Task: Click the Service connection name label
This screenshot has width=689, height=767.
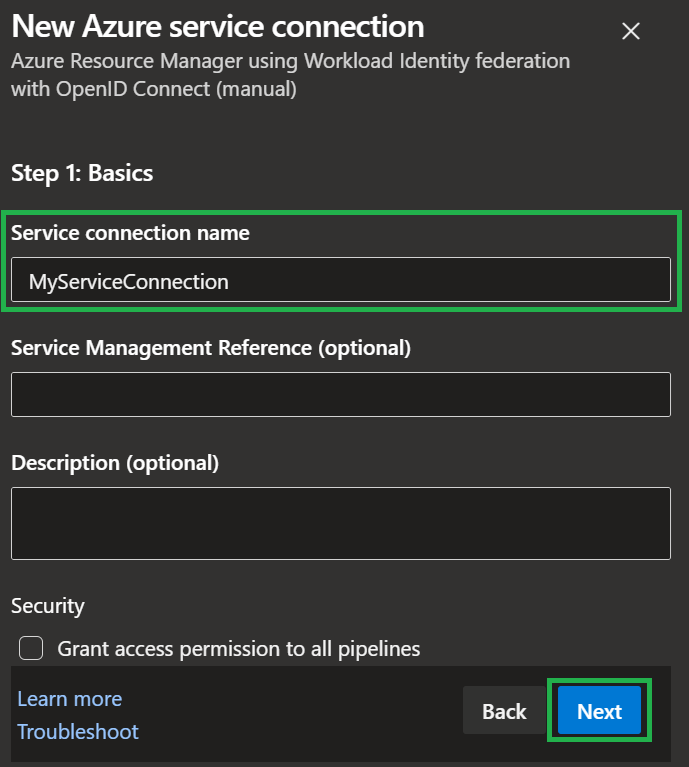Action: pyautogui.click(x=130, y=233)
